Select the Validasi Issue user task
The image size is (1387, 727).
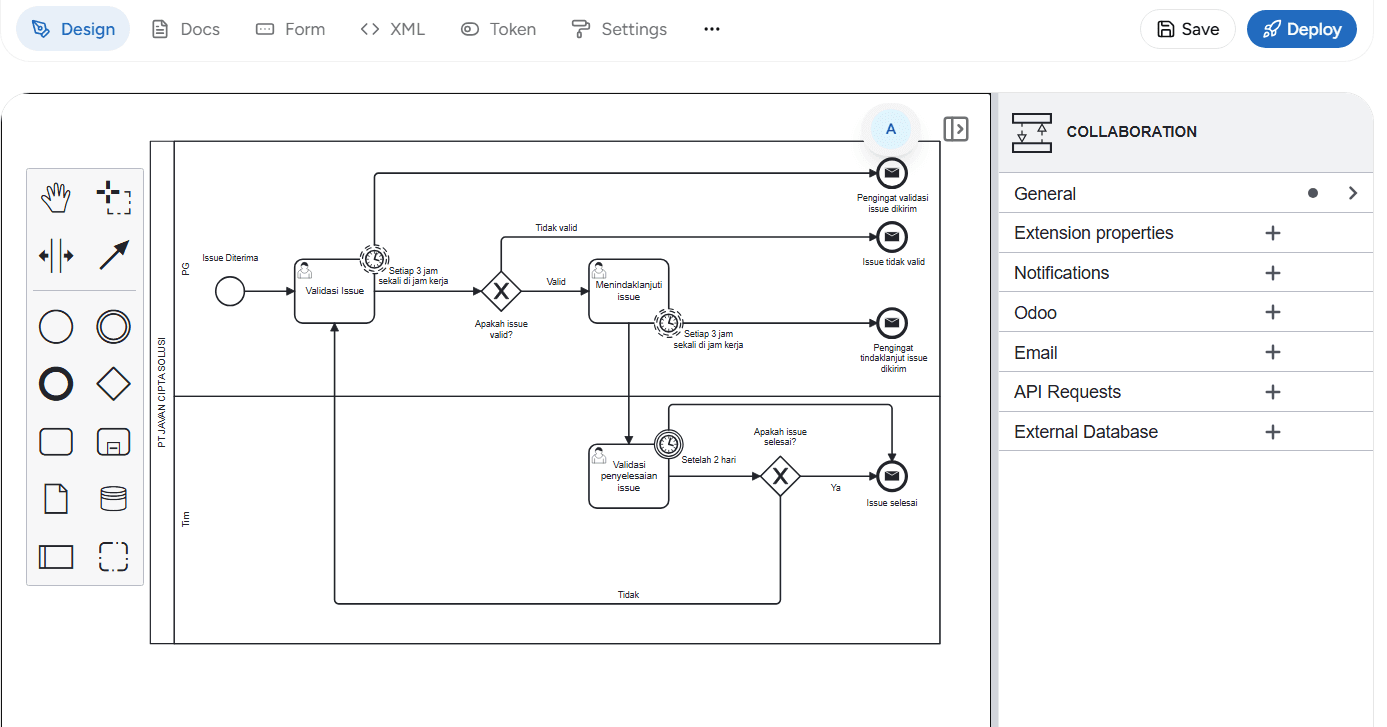(335, 291)
